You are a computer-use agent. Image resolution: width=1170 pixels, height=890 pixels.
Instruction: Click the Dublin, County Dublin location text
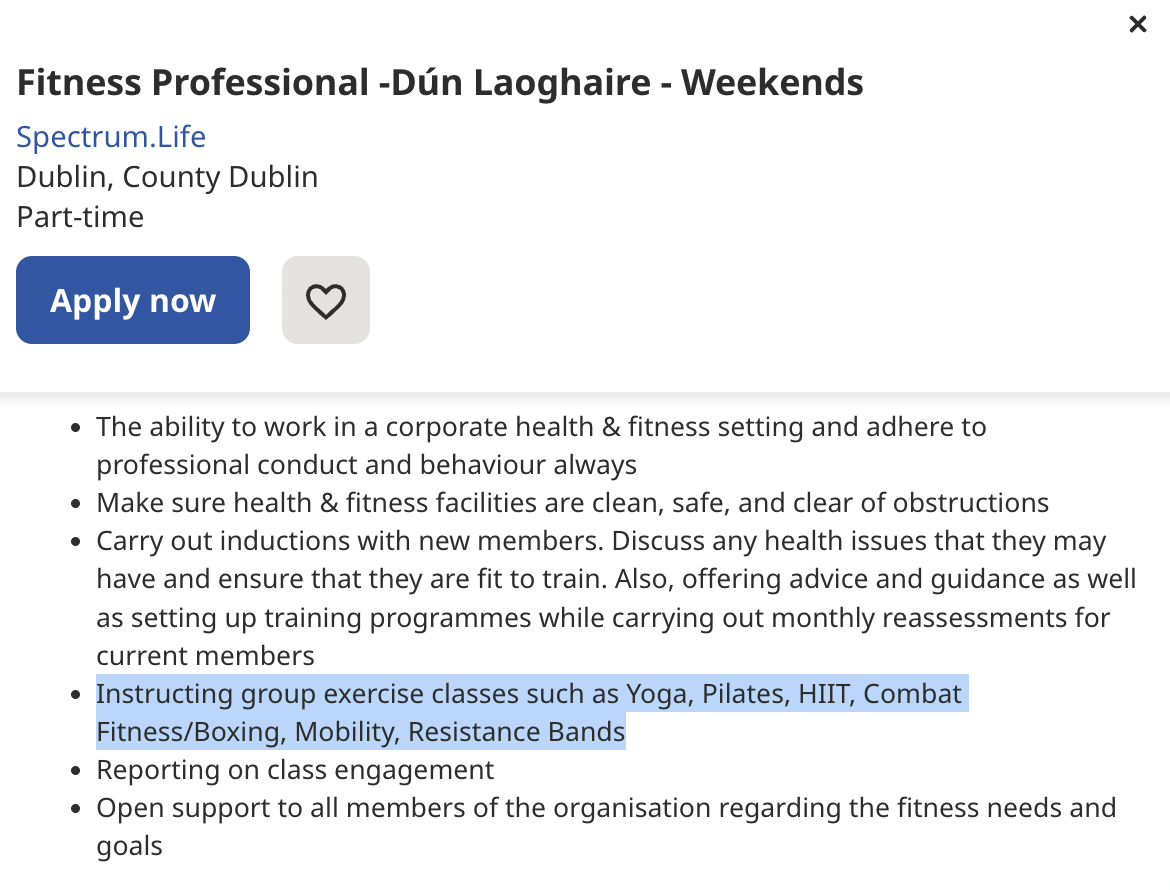click(167, 176)
